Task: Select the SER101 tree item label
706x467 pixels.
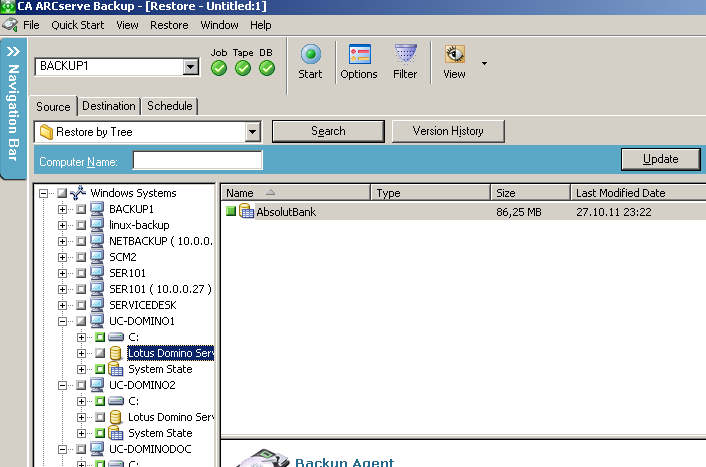Action: coord(127,273)
